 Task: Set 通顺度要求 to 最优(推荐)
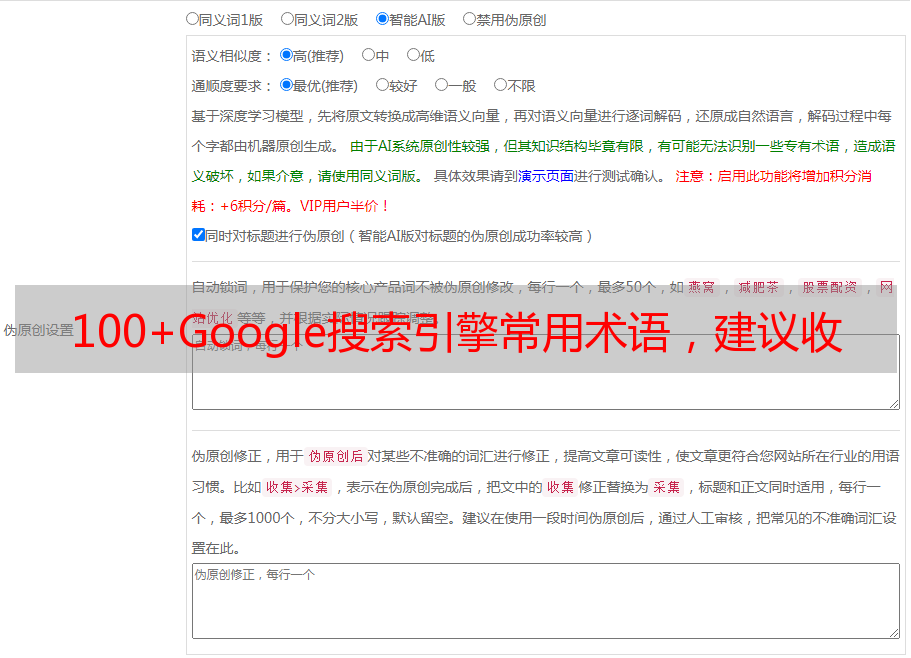click(x=286, y=85)
